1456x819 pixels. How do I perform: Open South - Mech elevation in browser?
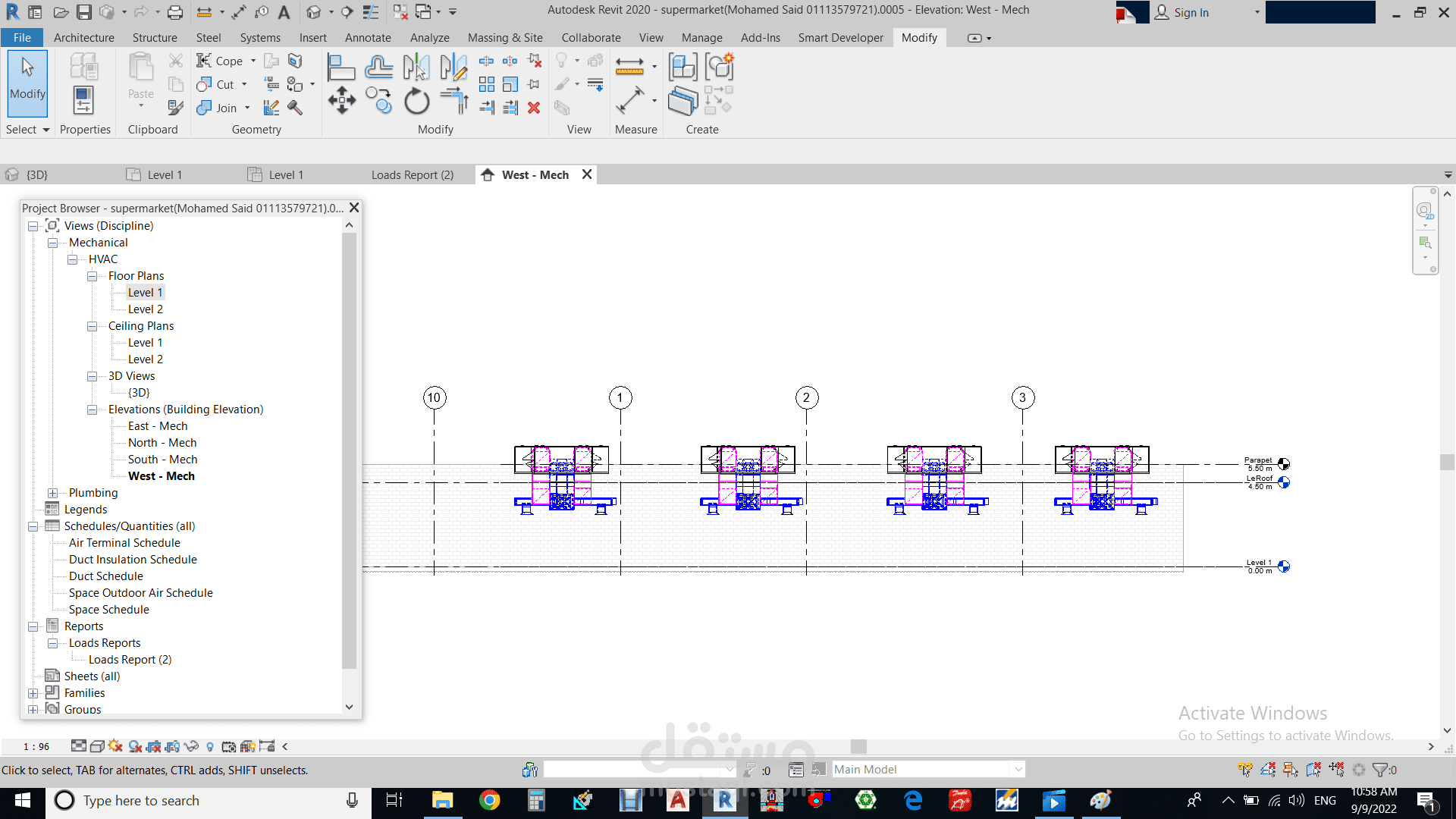click(162, 460)
